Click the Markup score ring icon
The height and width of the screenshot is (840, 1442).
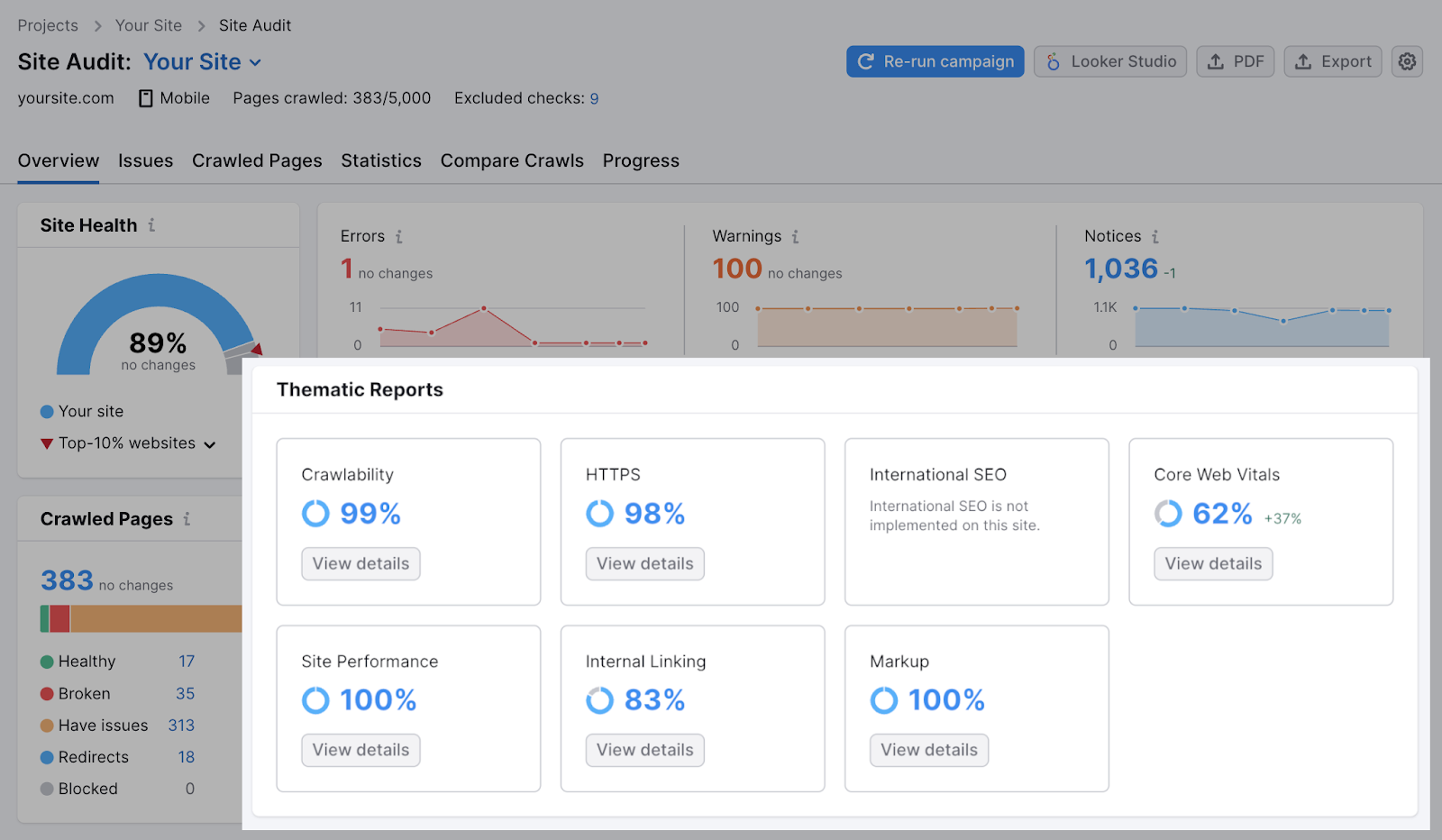click(884, 700)
